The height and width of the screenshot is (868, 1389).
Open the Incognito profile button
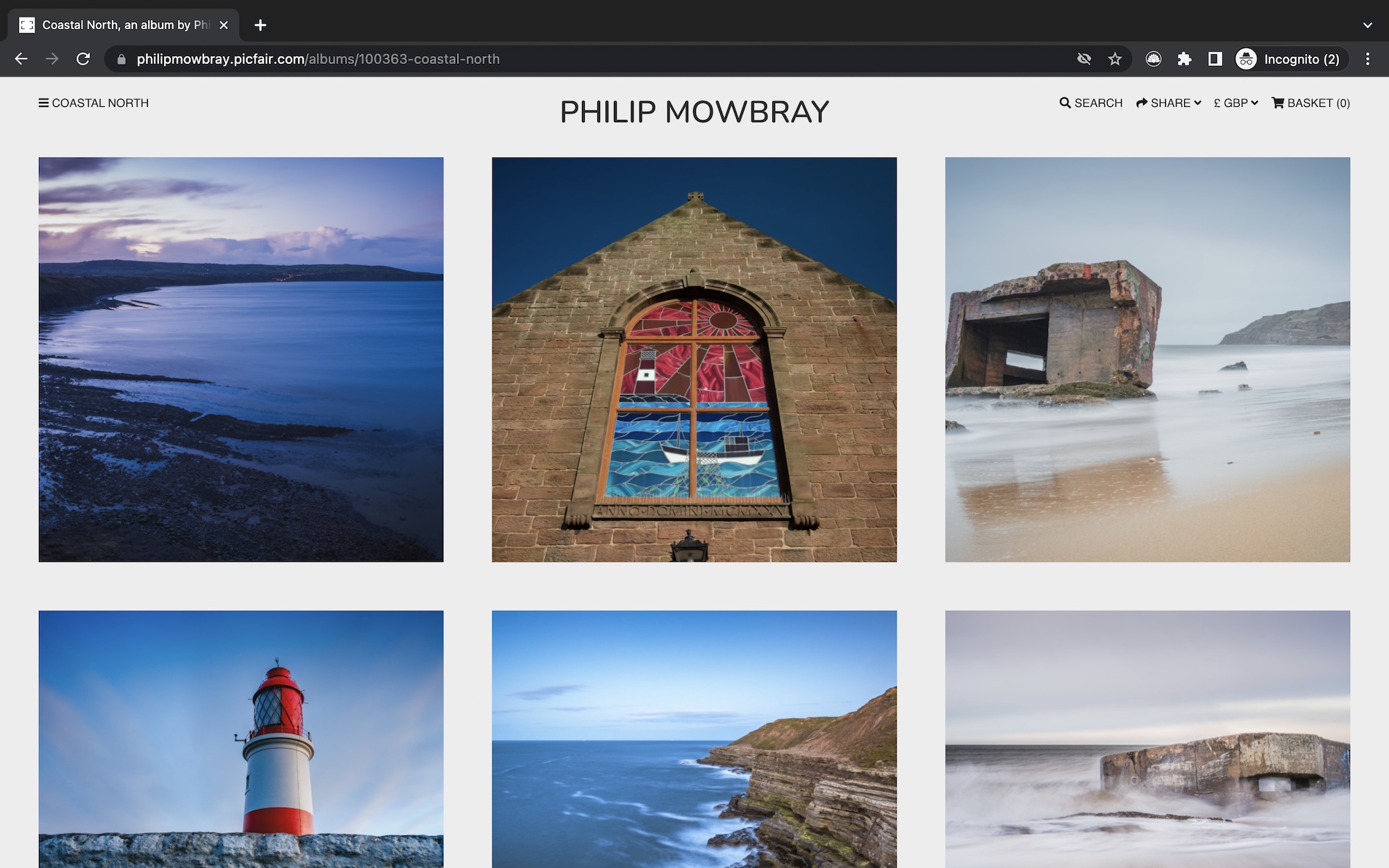coord(1291,59)
